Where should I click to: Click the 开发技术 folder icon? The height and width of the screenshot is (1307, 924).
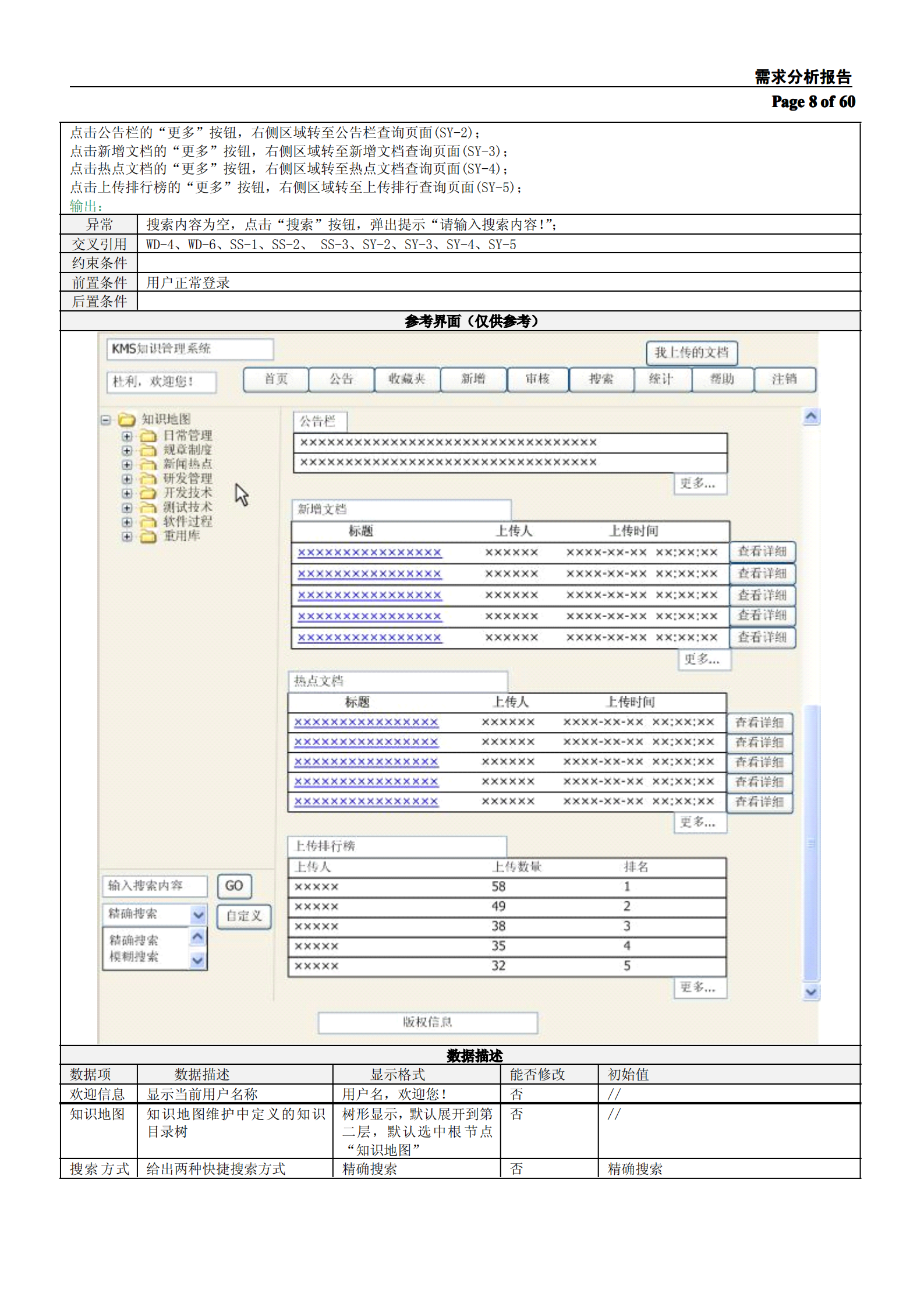(148, 493)
